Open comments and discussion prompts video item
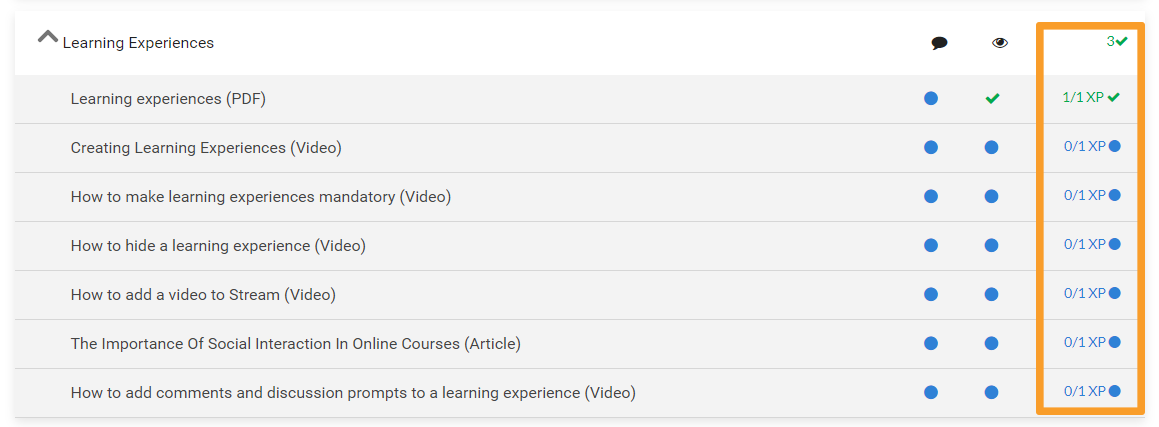This screenshot has width=1159, height=427. click(x=352, y=393)
